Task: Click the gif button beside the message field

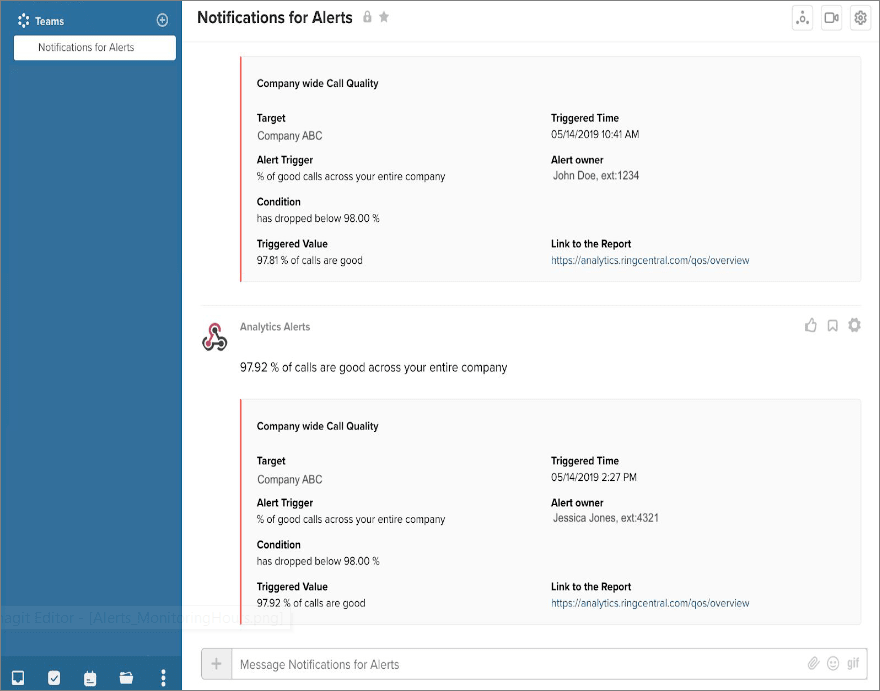Action: (x=852, y=663)
